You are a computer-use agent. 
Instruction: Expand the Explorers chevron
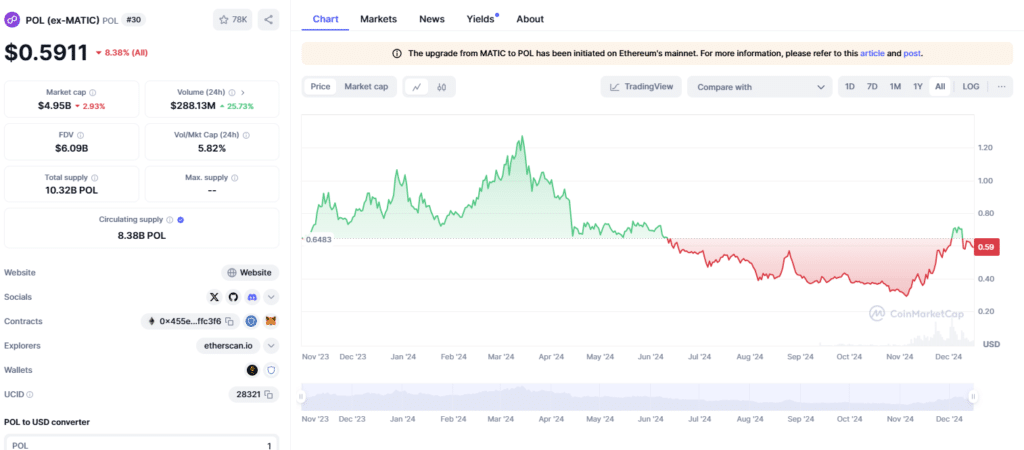point(272,346)
